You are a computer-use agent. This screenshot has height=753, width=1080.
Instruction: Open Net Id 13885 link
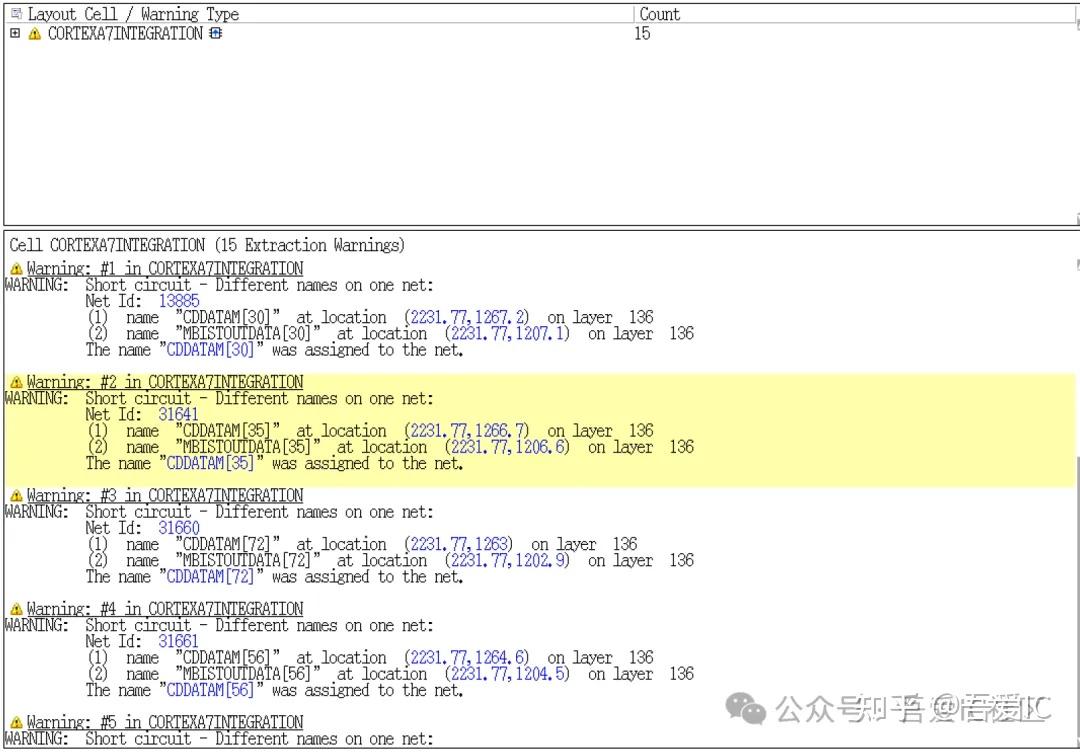coord(178,301)
